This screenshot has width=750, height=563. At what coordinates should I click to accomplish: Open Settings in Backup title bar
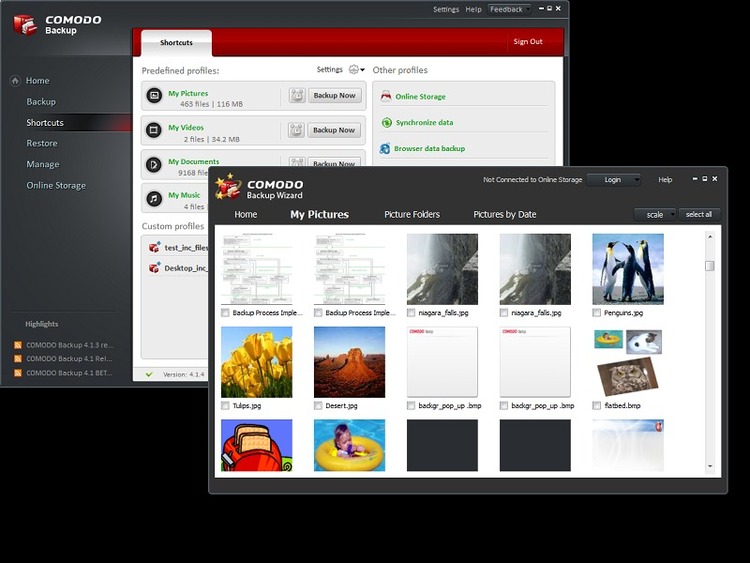(446, 9)
